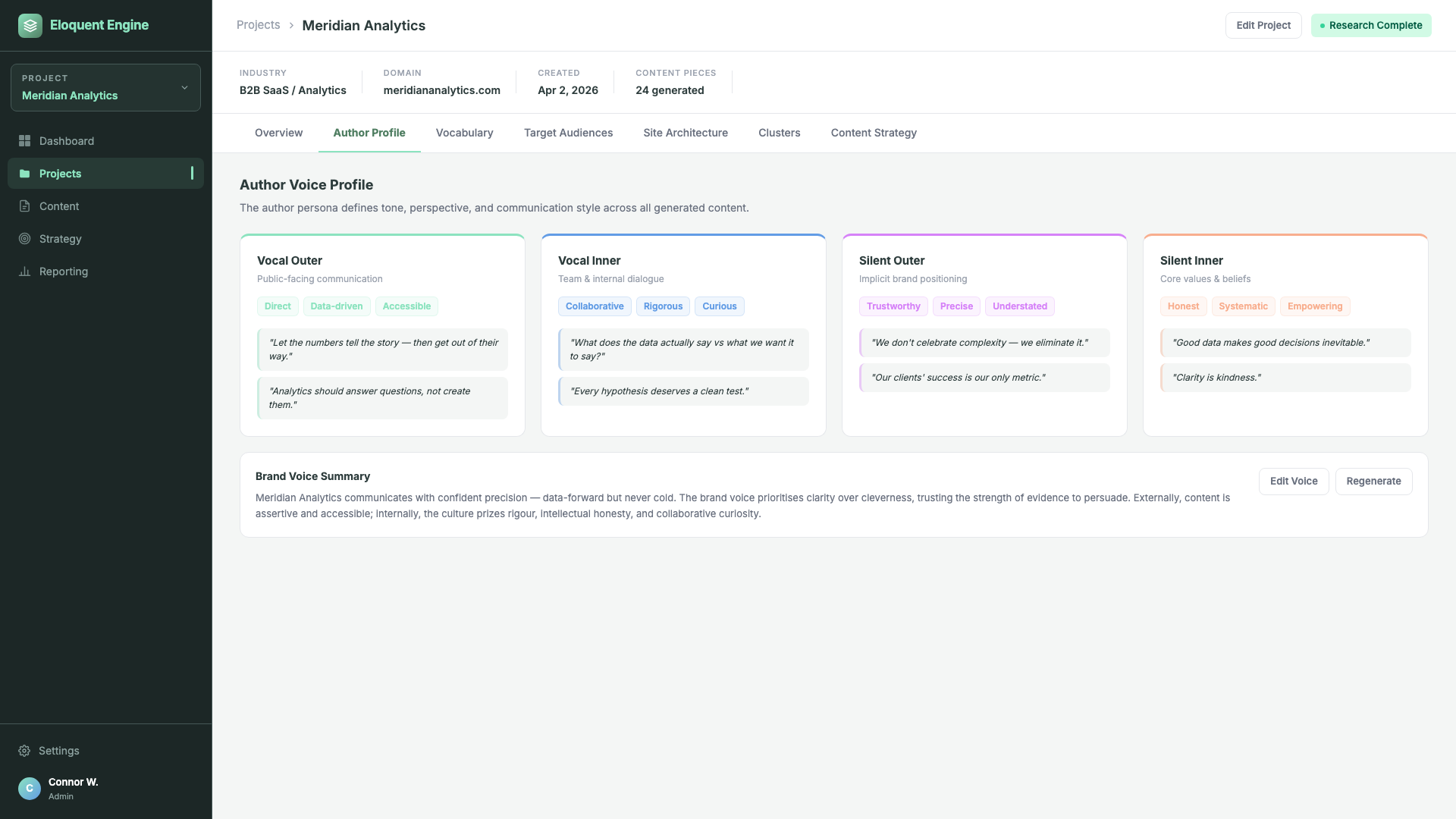Click the project selector chevron arrow
1456x819 pixels.
tap(184, 88)
